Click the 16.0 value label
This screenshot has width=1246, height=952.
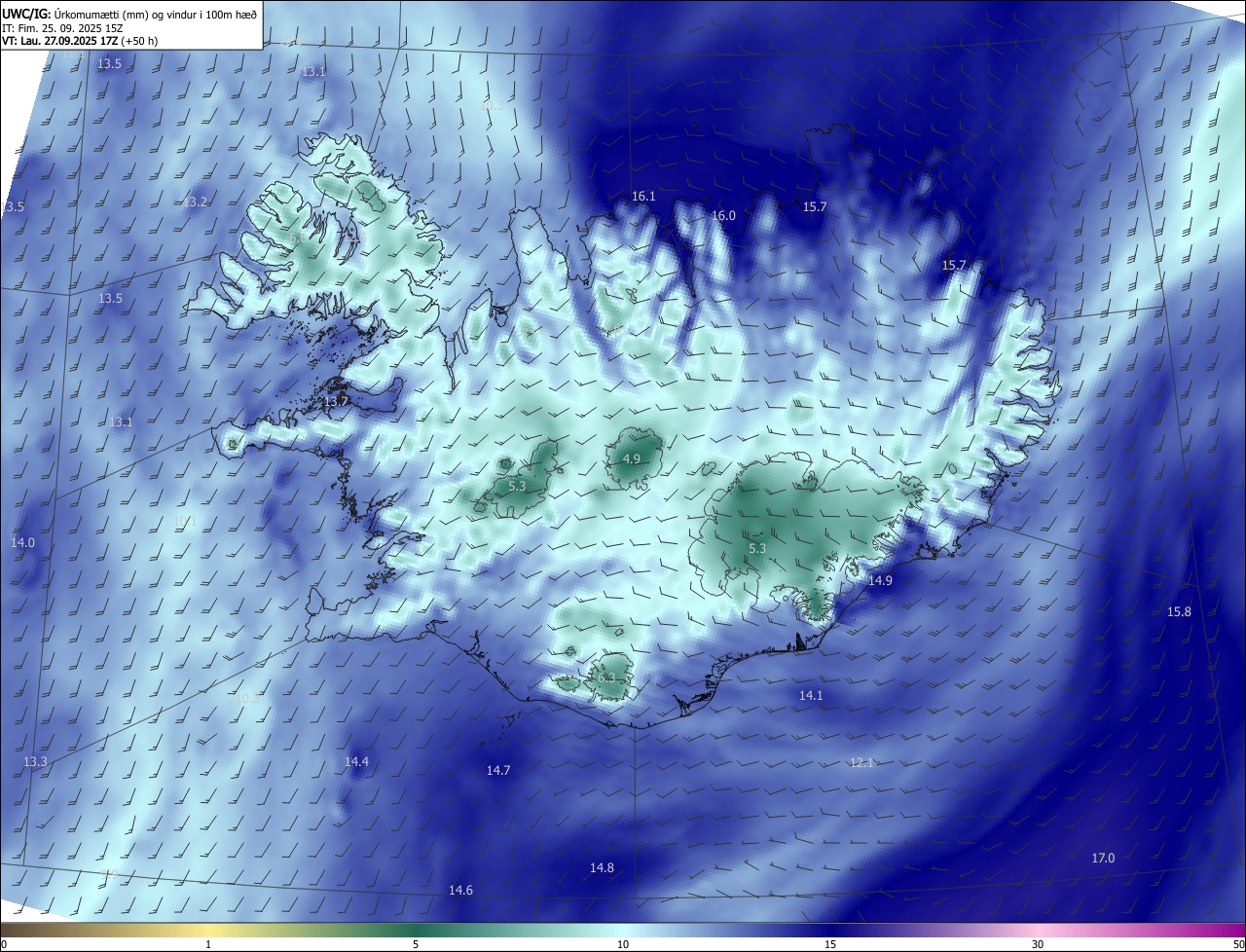tap(723, 215)
